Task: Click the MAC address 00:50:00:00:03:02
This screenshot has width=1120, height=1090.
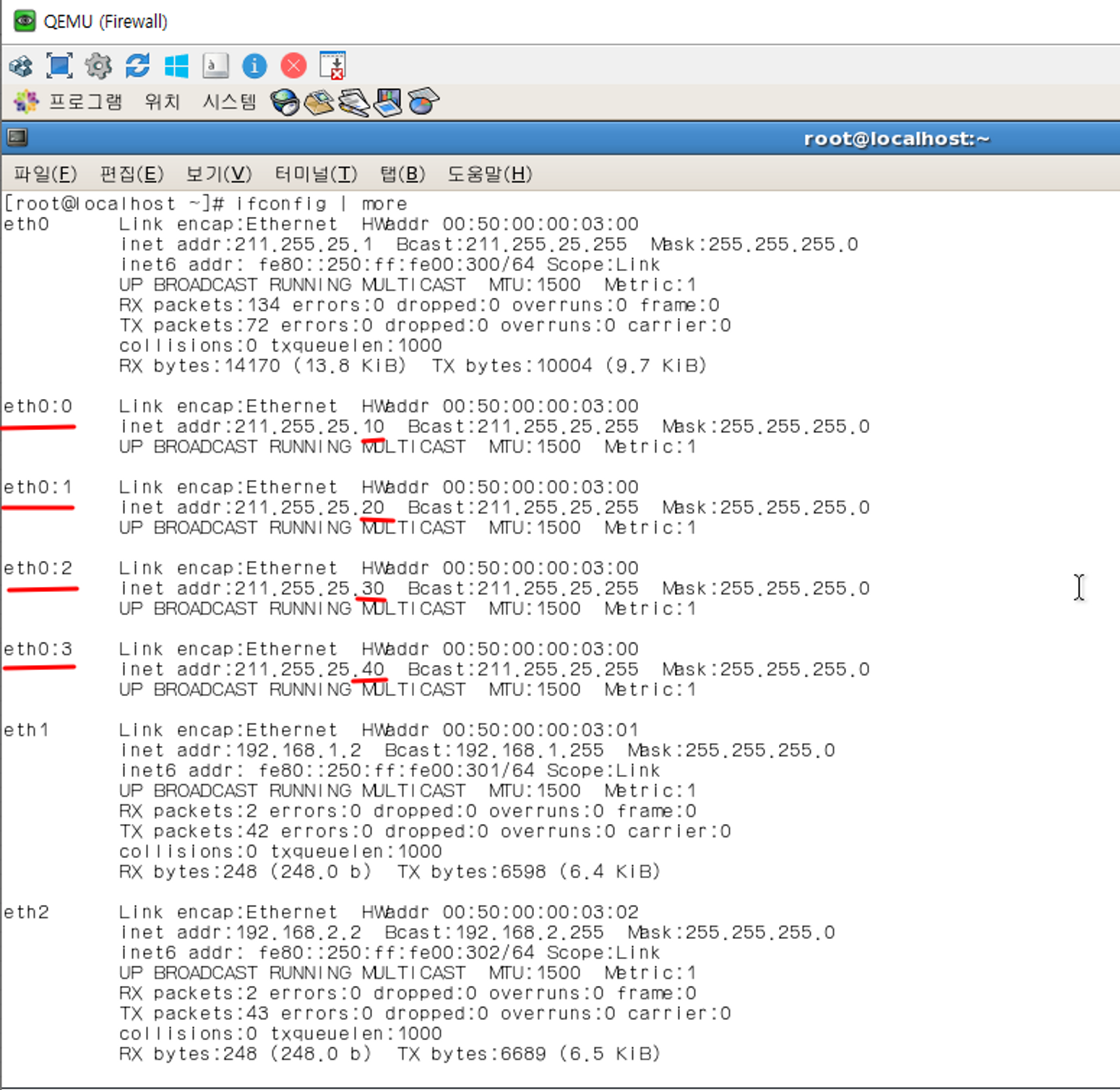Action: [540, 912]
